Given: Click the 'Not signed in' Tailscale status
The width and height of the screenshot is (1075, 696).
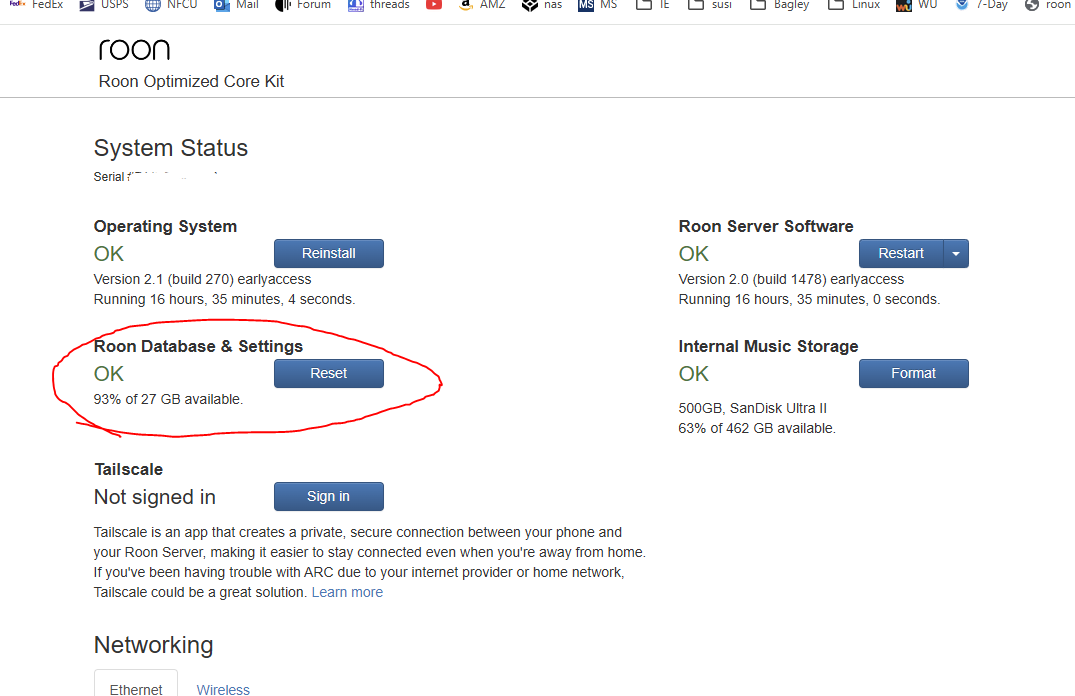Looking at the screenshot, I should tap(155, 497).
